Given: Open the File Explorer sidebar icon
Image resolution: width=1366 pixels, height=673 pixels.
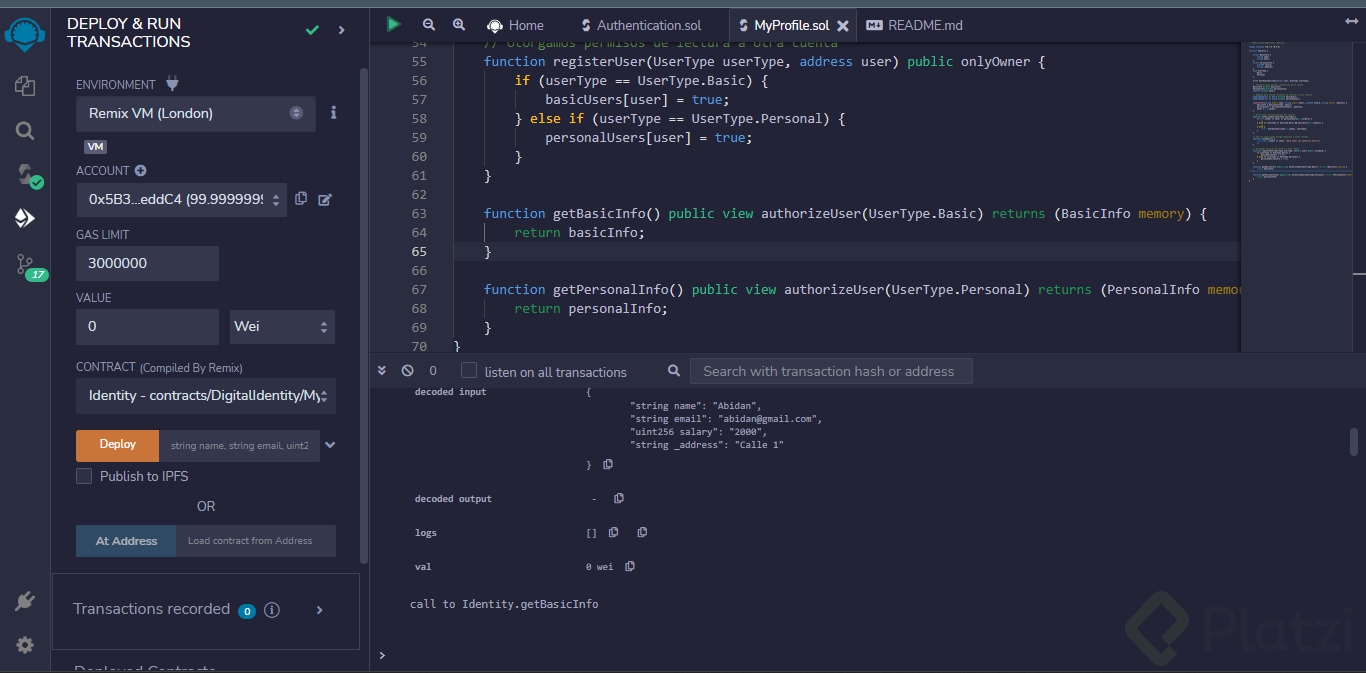Looking at the screenshot, I should (x=25, y=87).
